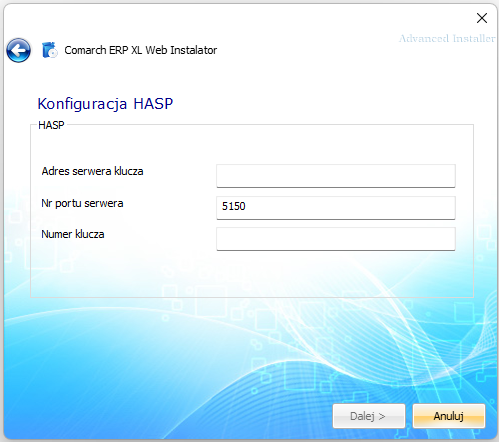Click the Comarch ERP XL Web Instalator title
This screenshot has height=442, width=499.
(141, 50)
